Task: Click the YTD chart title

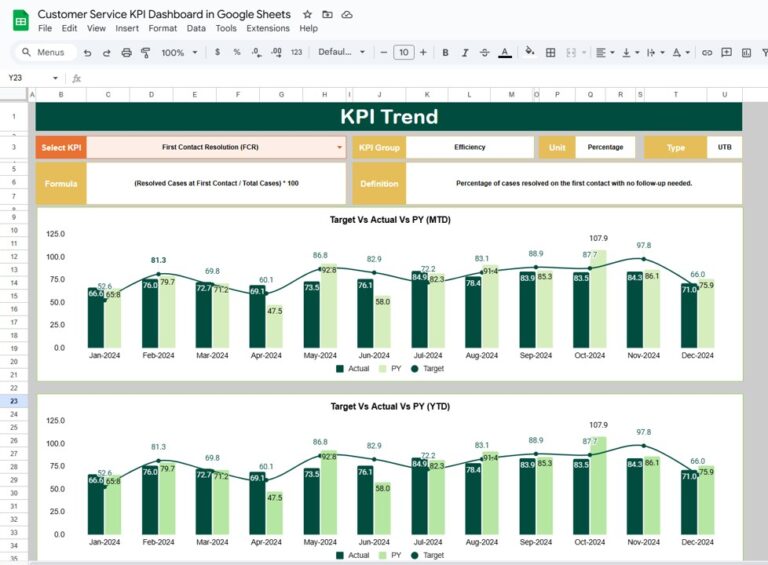Action: [390, 406]
